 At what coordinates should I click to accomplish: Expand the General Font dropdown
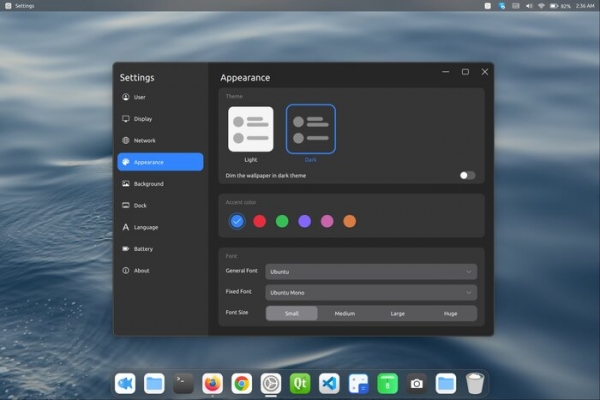coord(371,271)
